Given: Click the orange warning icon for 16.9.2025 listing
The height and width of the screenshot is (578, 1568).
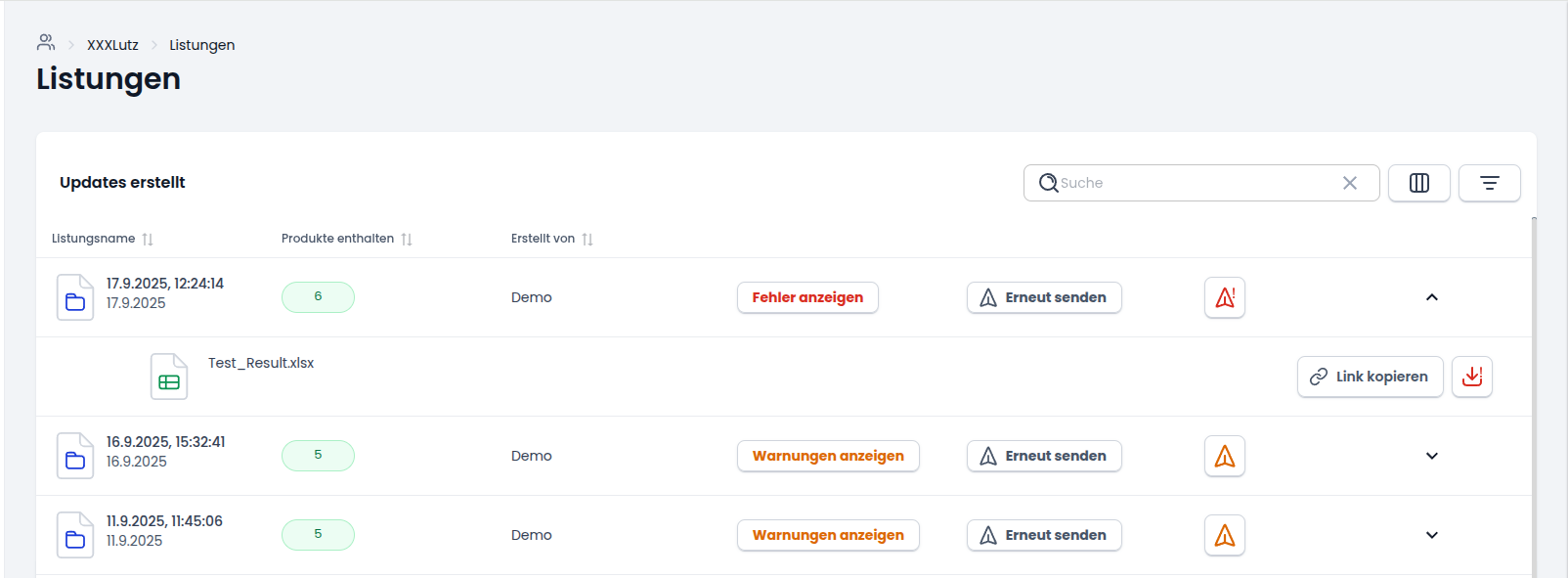Looking at the screenshot, I should click(x=1224, y=456).
